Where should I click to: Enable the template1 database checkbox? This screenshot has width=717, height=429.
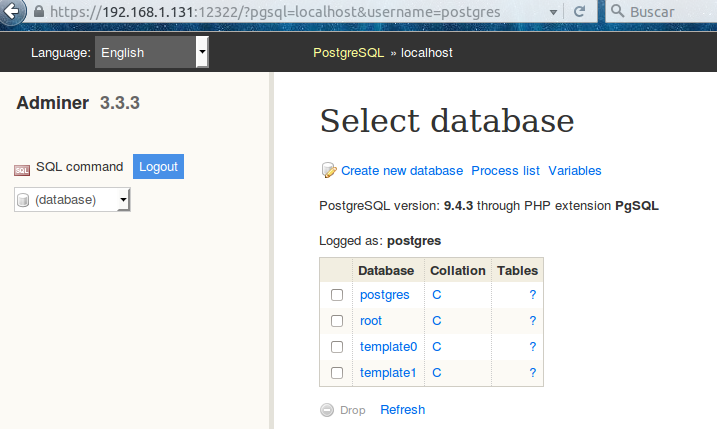pyautogui.click(x=337, y=373)
